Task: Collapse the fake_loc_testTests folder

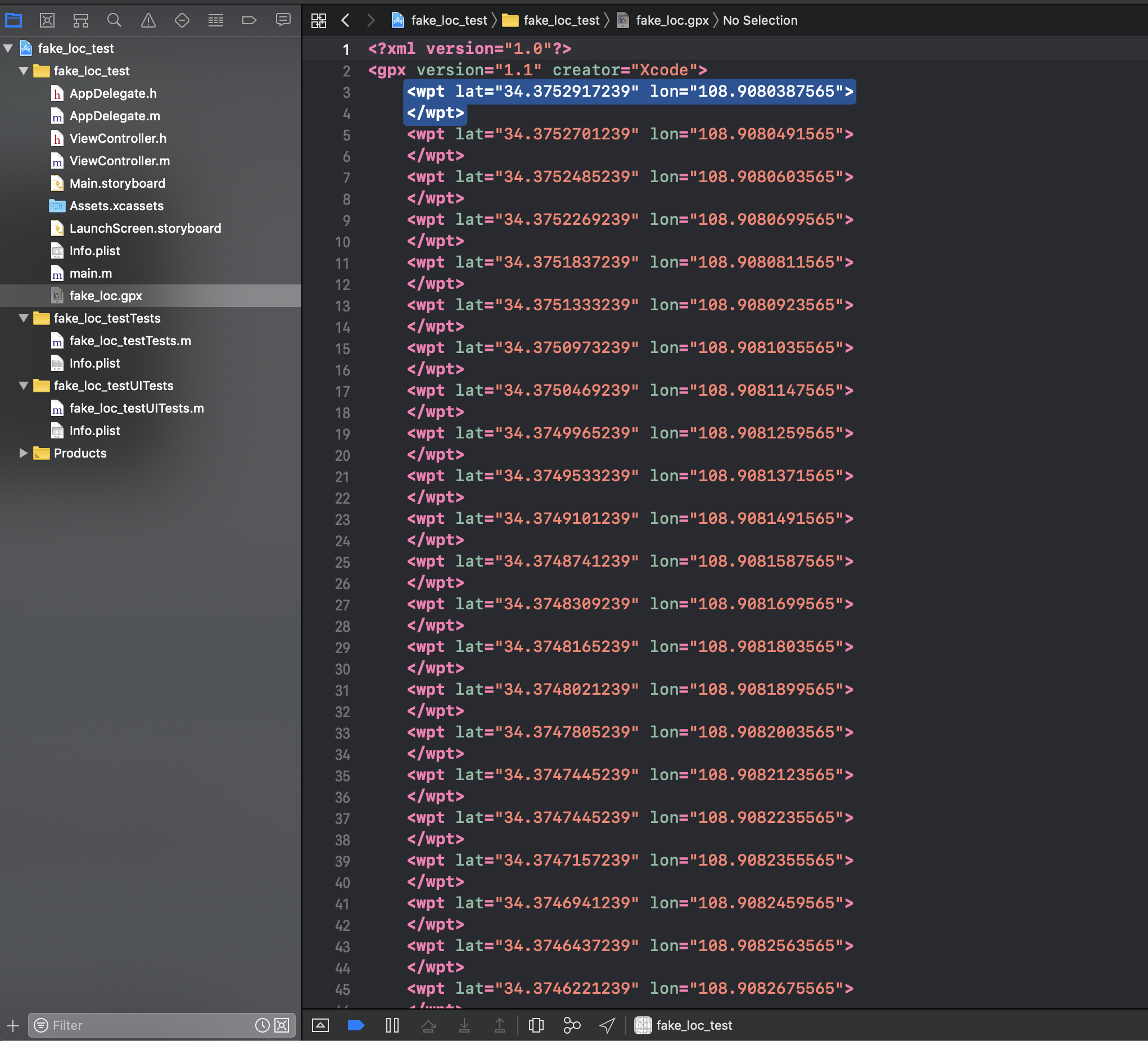Action: coord(24,318)
